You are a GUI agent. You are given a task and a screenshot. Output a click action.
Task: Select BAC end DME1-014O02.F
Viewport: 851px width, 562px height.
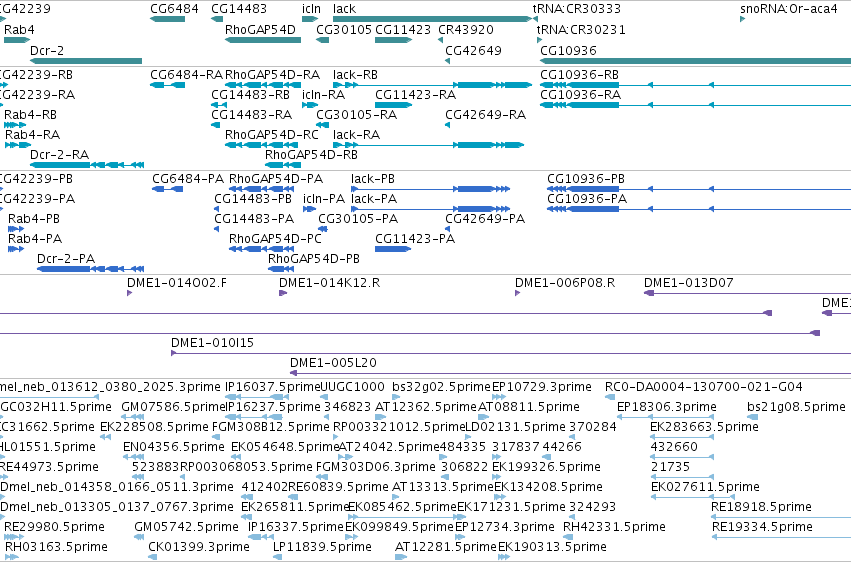click(129, 293)
